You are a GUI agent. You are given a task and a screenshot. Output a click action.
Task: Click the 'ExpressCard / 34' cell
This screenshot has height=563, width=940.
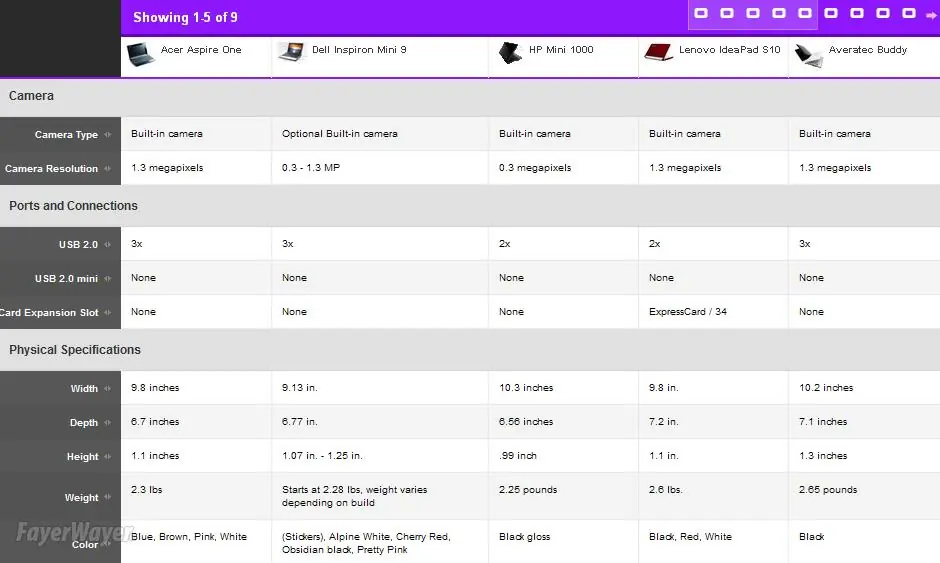688,312
